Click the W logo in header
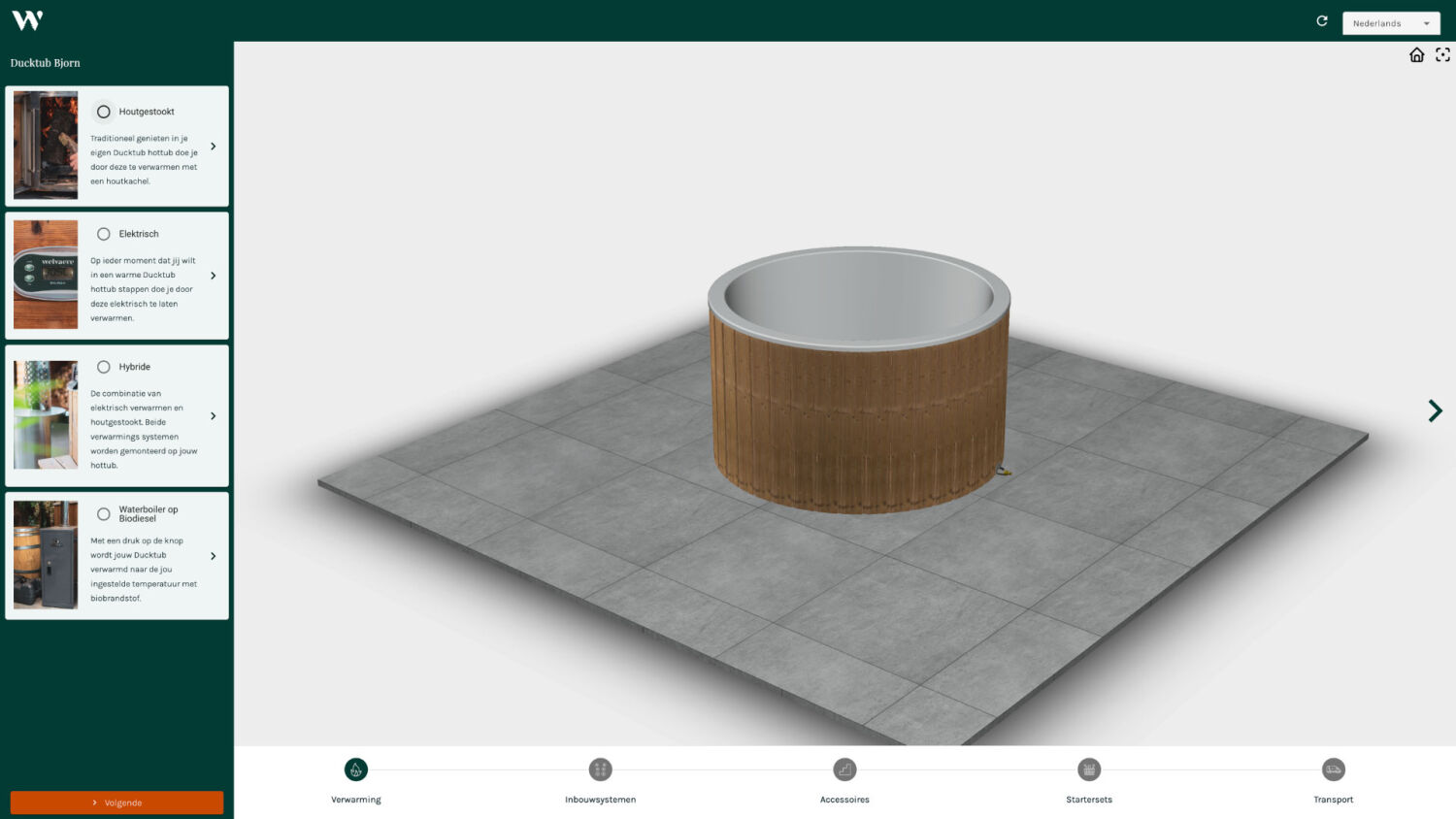 pyautogui.click(x=27, y=20)
